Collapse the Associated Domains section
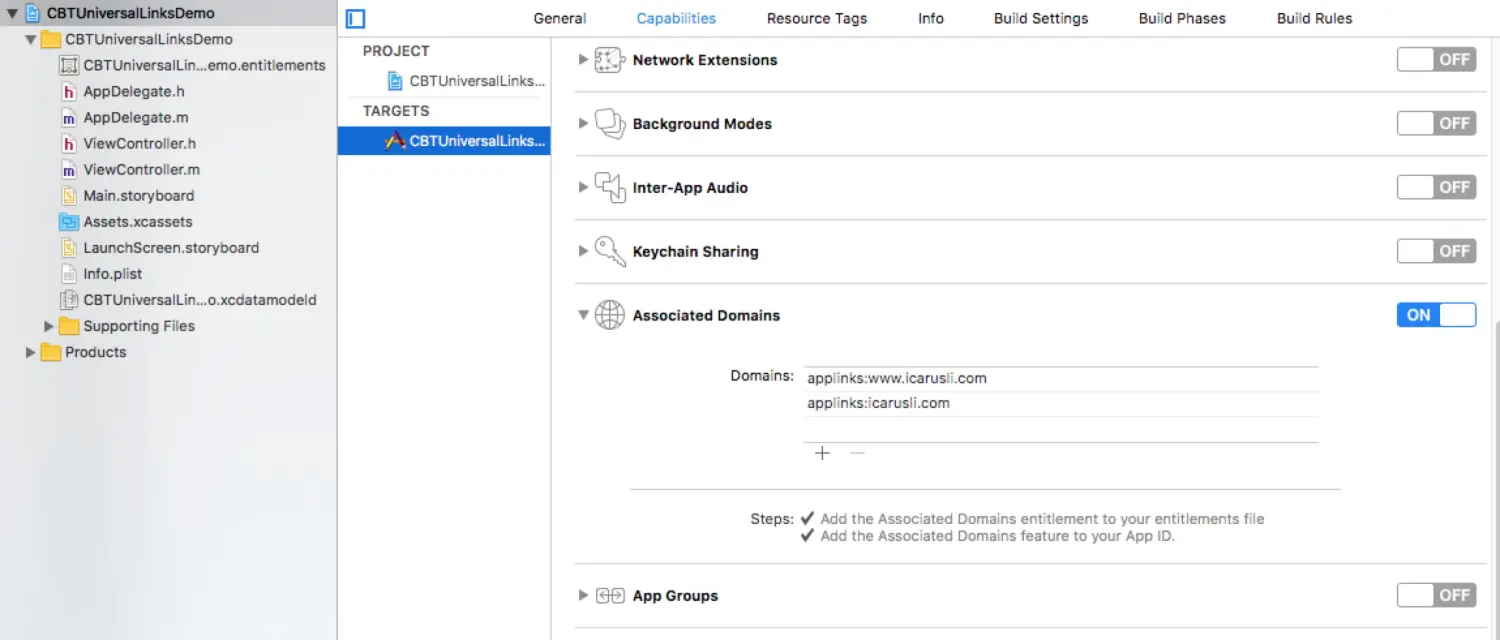 pos(584,315)
